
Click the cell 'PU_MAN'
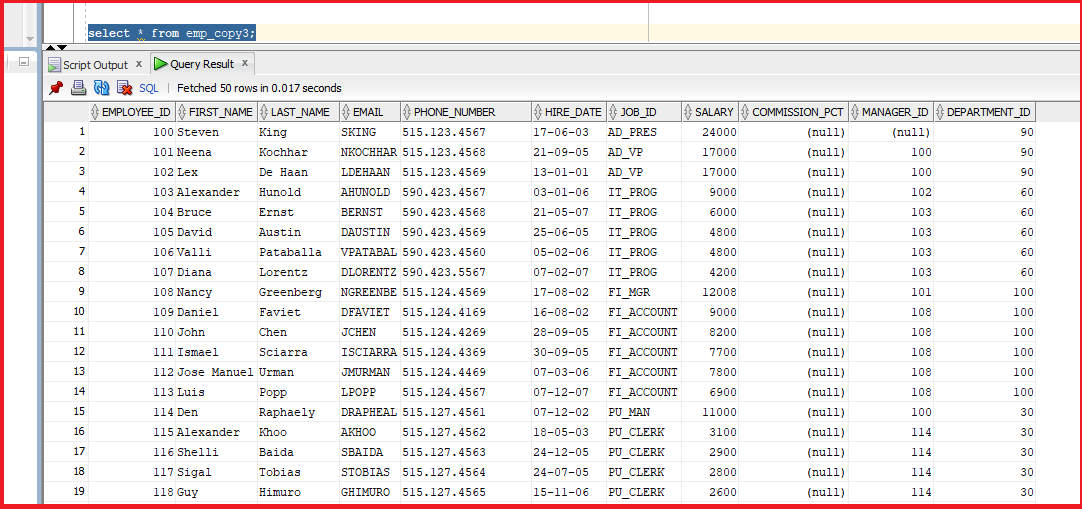tap(644, 412)
